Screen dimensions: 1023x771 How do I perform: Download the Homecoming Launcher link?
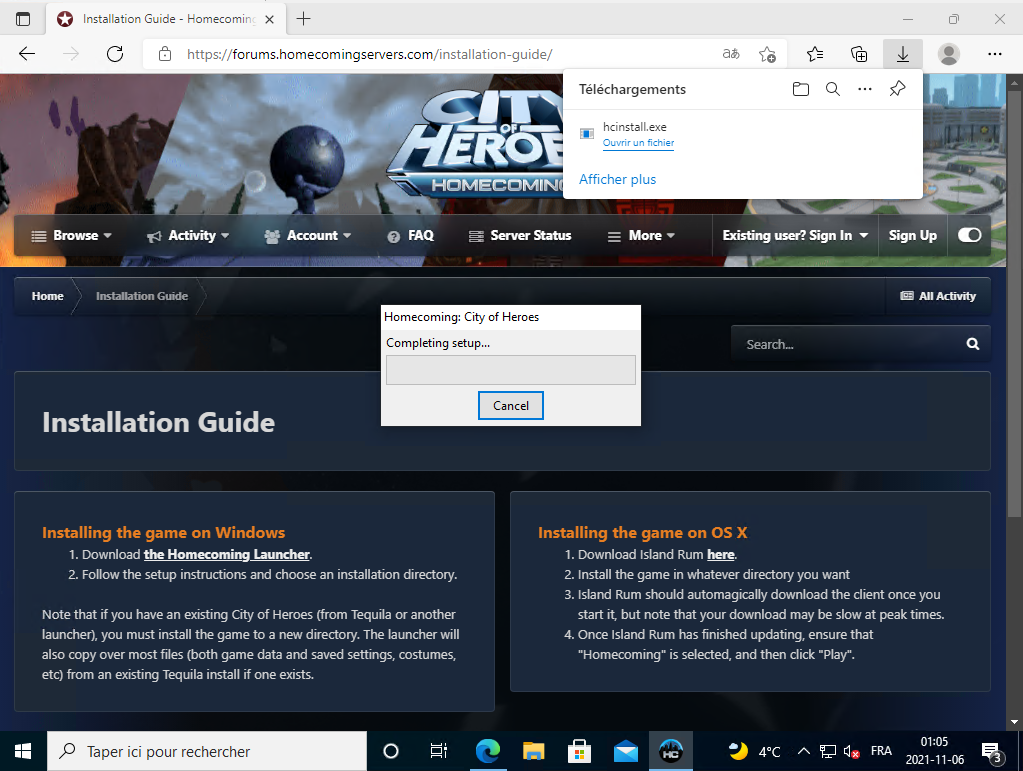[x=226, y=554]
